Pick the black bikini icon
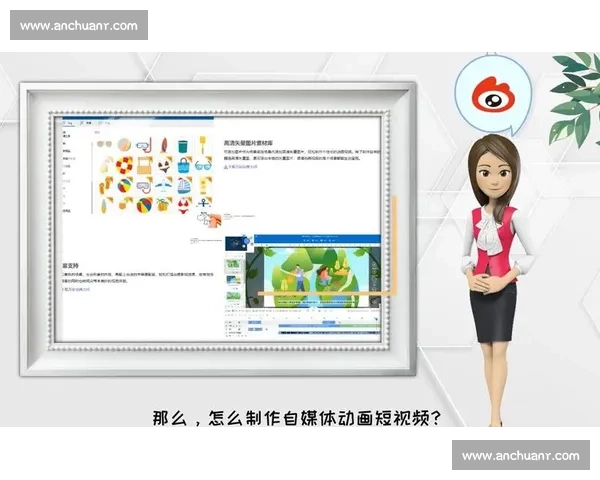Image resolution: width=600 pixels, height=480 pixels. pos(163,165)
